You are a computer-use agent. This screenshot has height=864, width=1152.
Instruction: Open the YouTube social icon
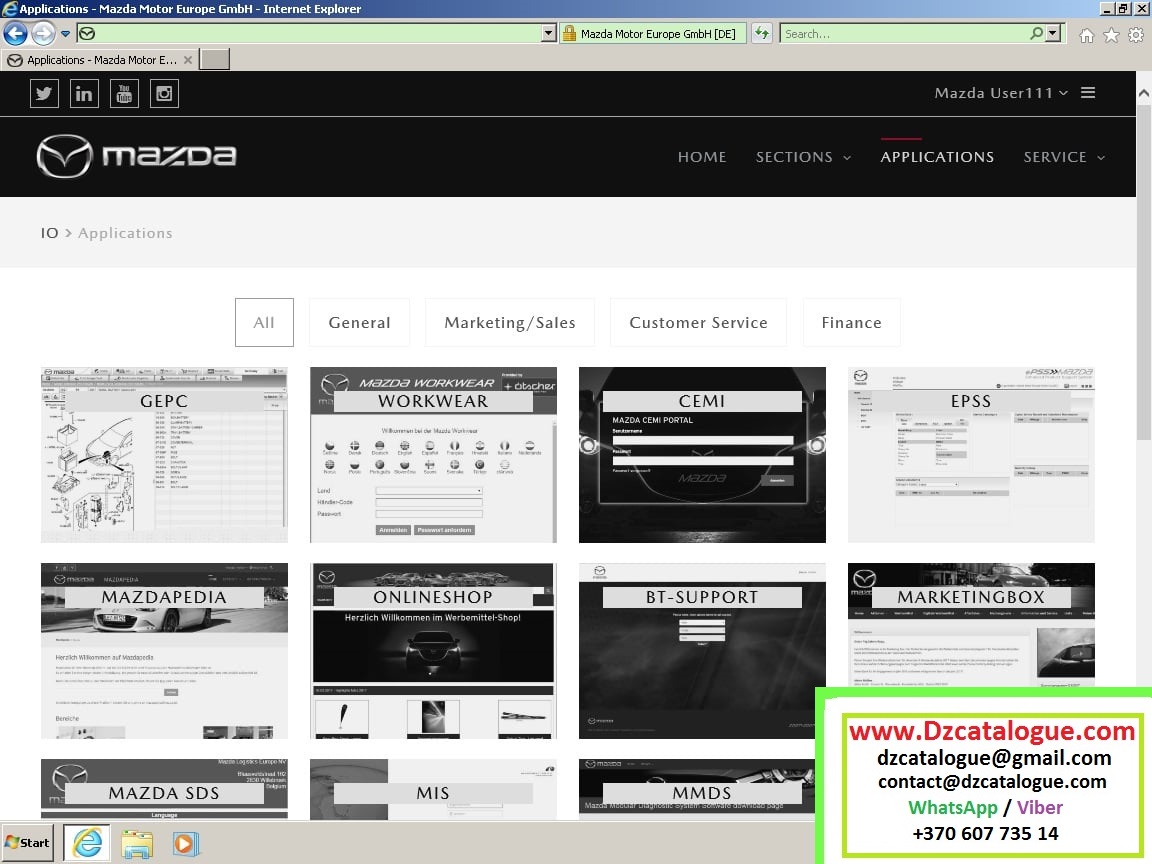[x=124, y=93]
